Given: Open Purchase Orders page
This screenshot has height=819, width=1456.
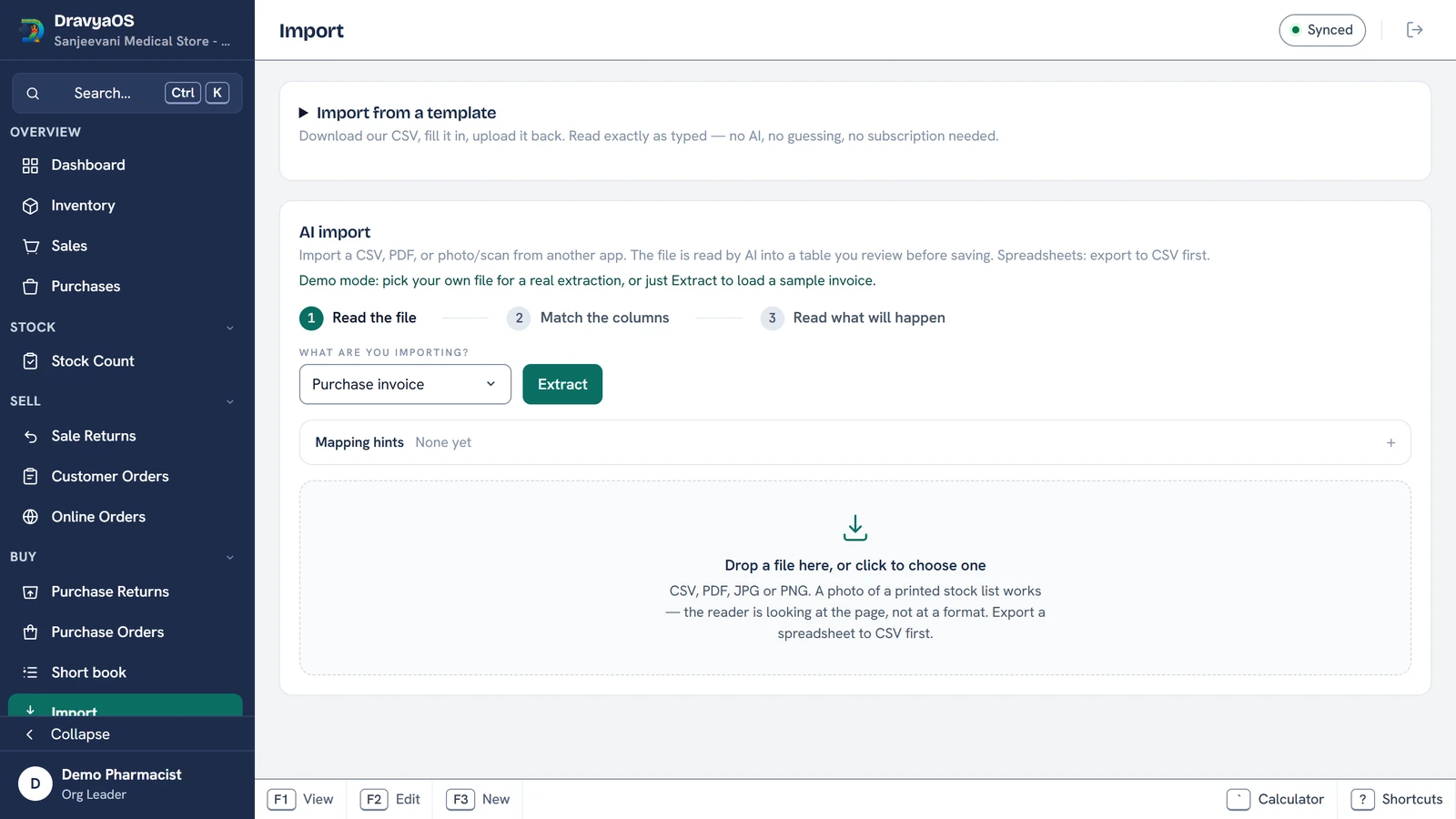Looking at the screenshot, I should 126,632.
